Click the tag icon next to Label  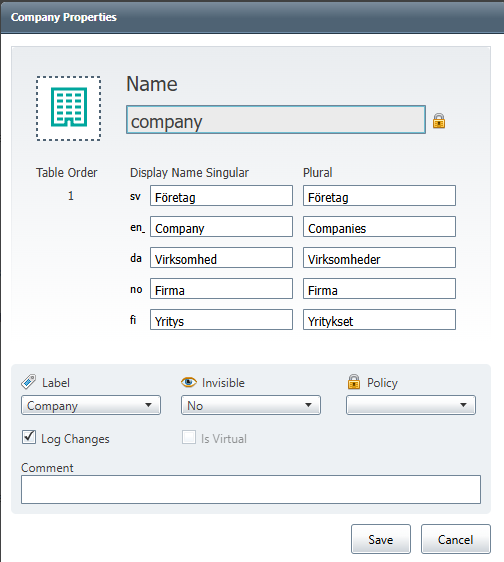tap(28, 382)
